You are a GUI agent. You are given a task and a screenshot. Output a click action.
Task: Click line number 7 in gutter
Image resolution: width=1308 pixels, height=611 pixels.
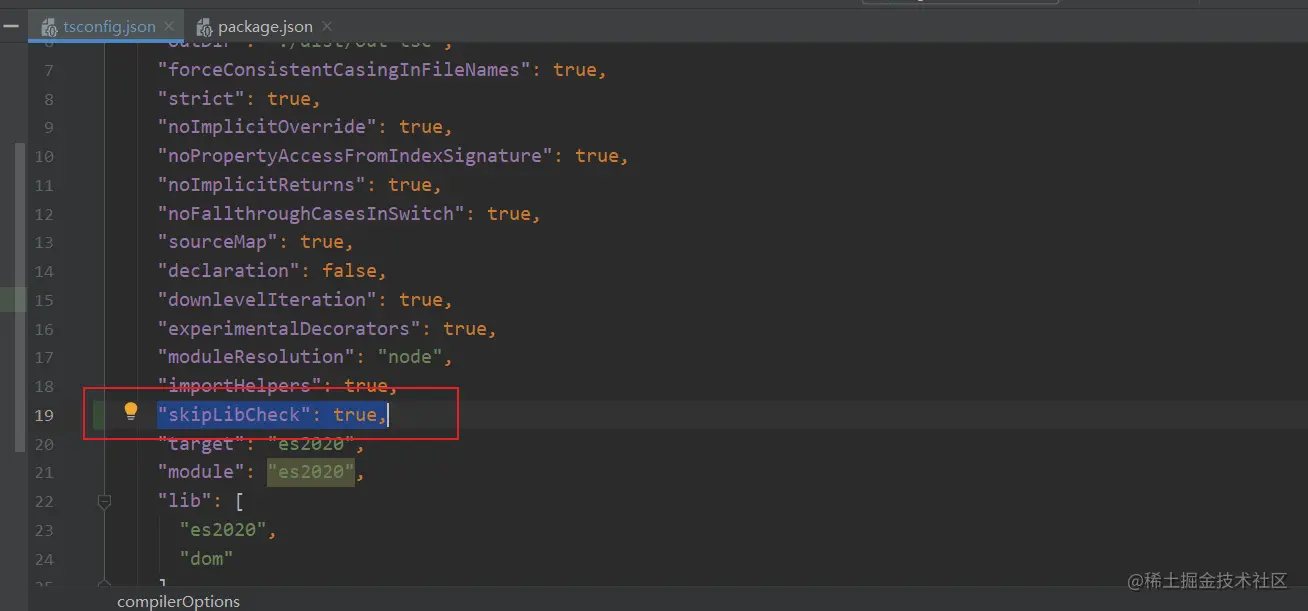click(x=49, y=70)
